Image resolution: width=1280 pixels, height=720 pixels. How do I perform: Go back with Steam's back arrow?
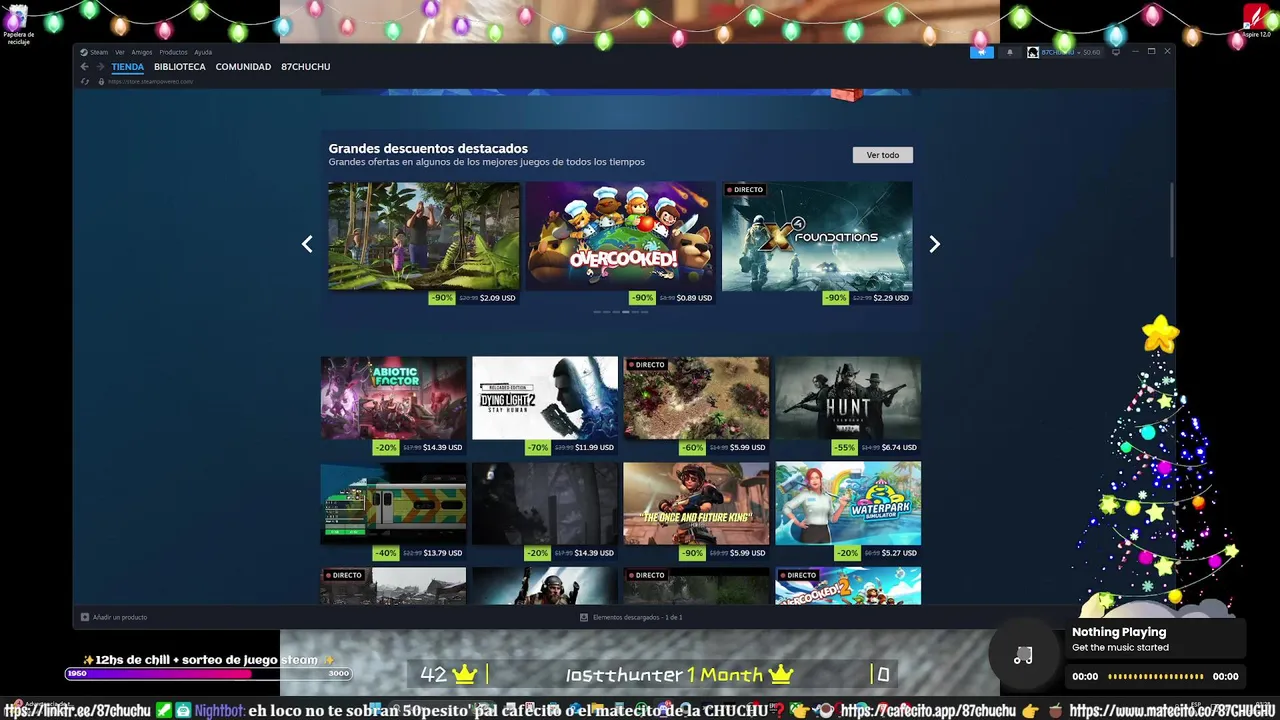click(85, 67)
